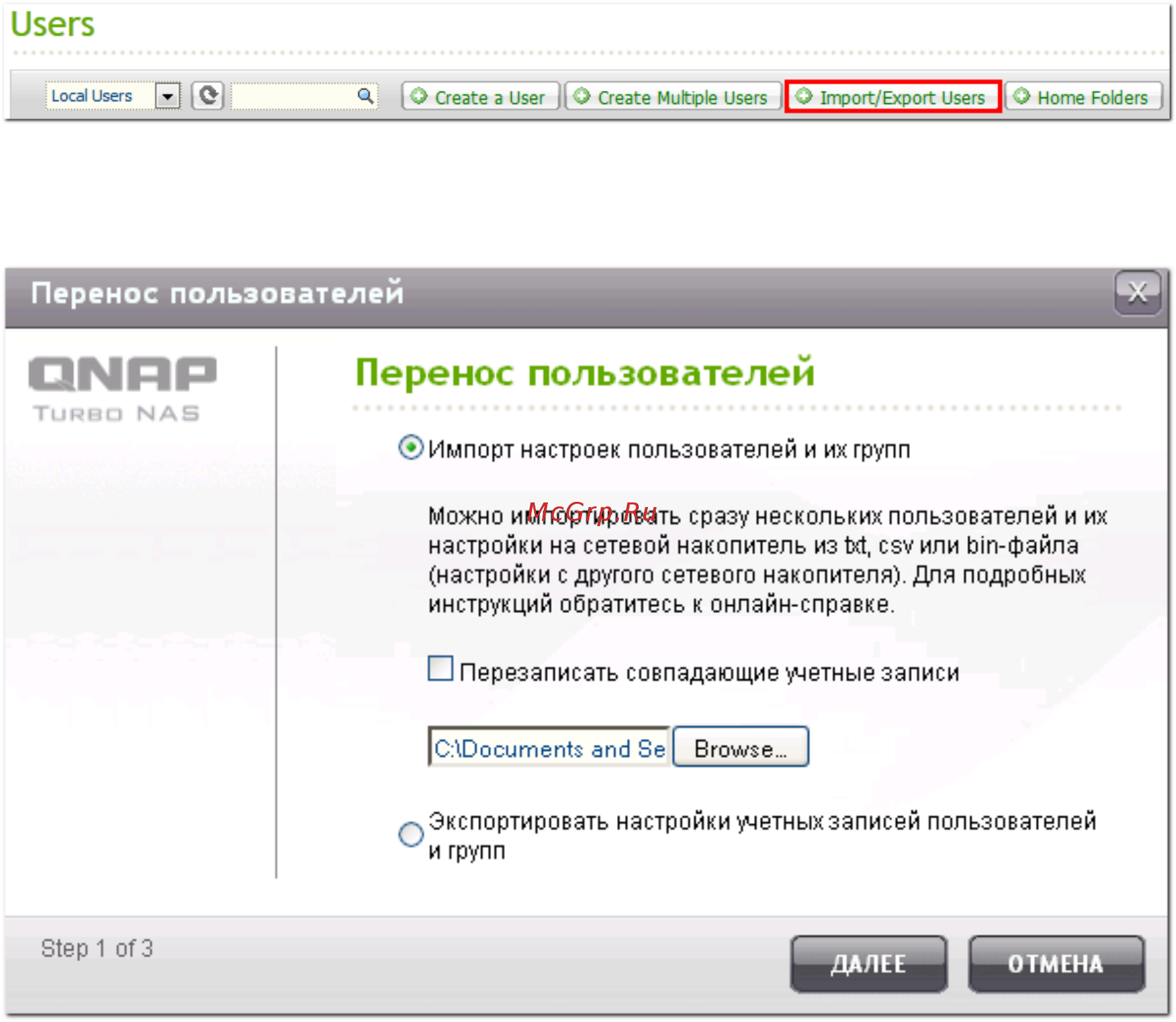Viewport: 1176px width, 1022px height.
Task: Select Экспортировать настройки учетных записей radio
Action: click(411, 834)
